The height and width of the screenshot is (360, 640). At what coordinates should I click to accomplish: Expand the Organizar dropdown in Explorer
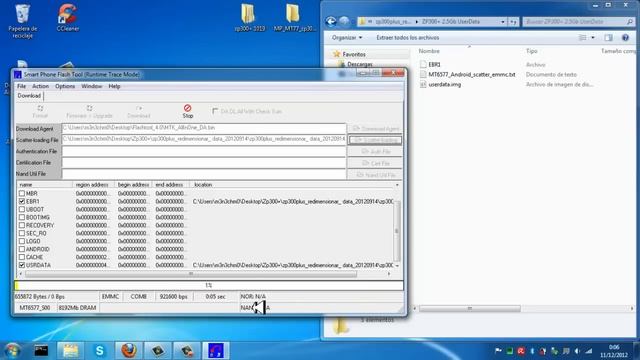[347, 38]
